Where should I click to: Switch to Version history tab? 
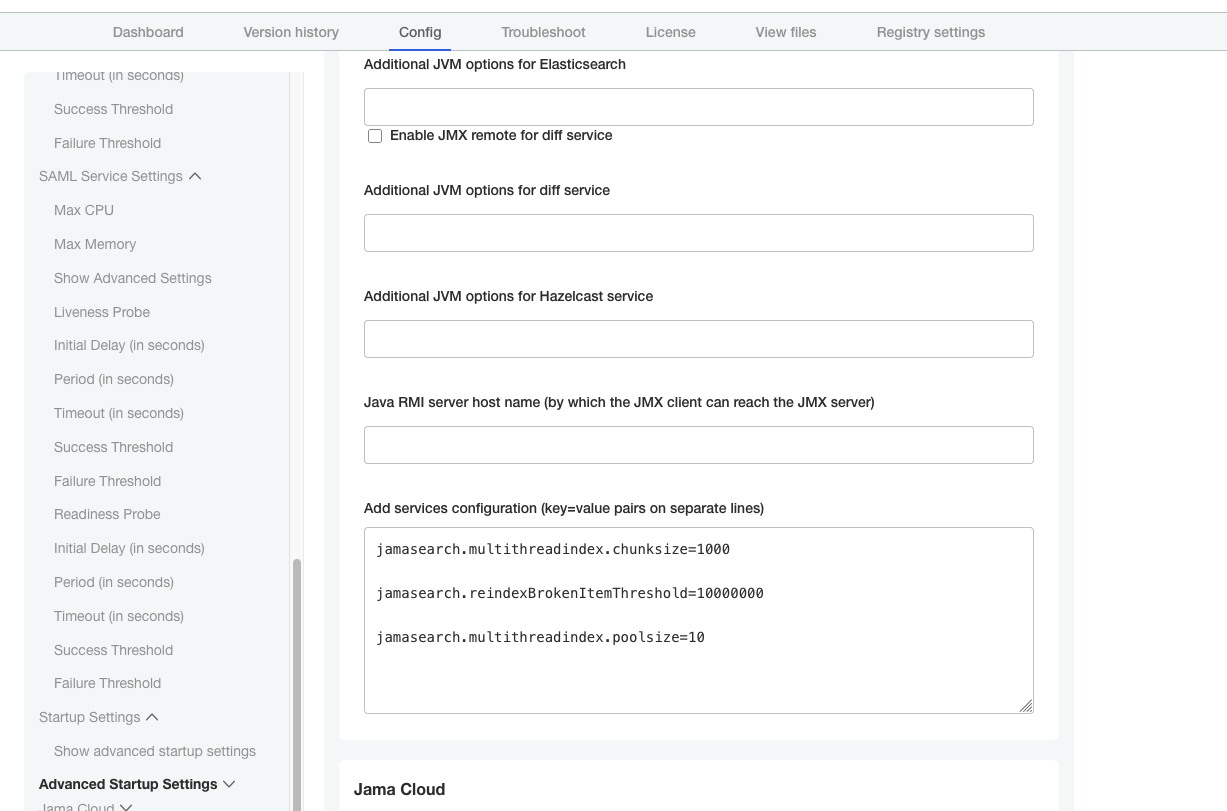tap(291, 32)
